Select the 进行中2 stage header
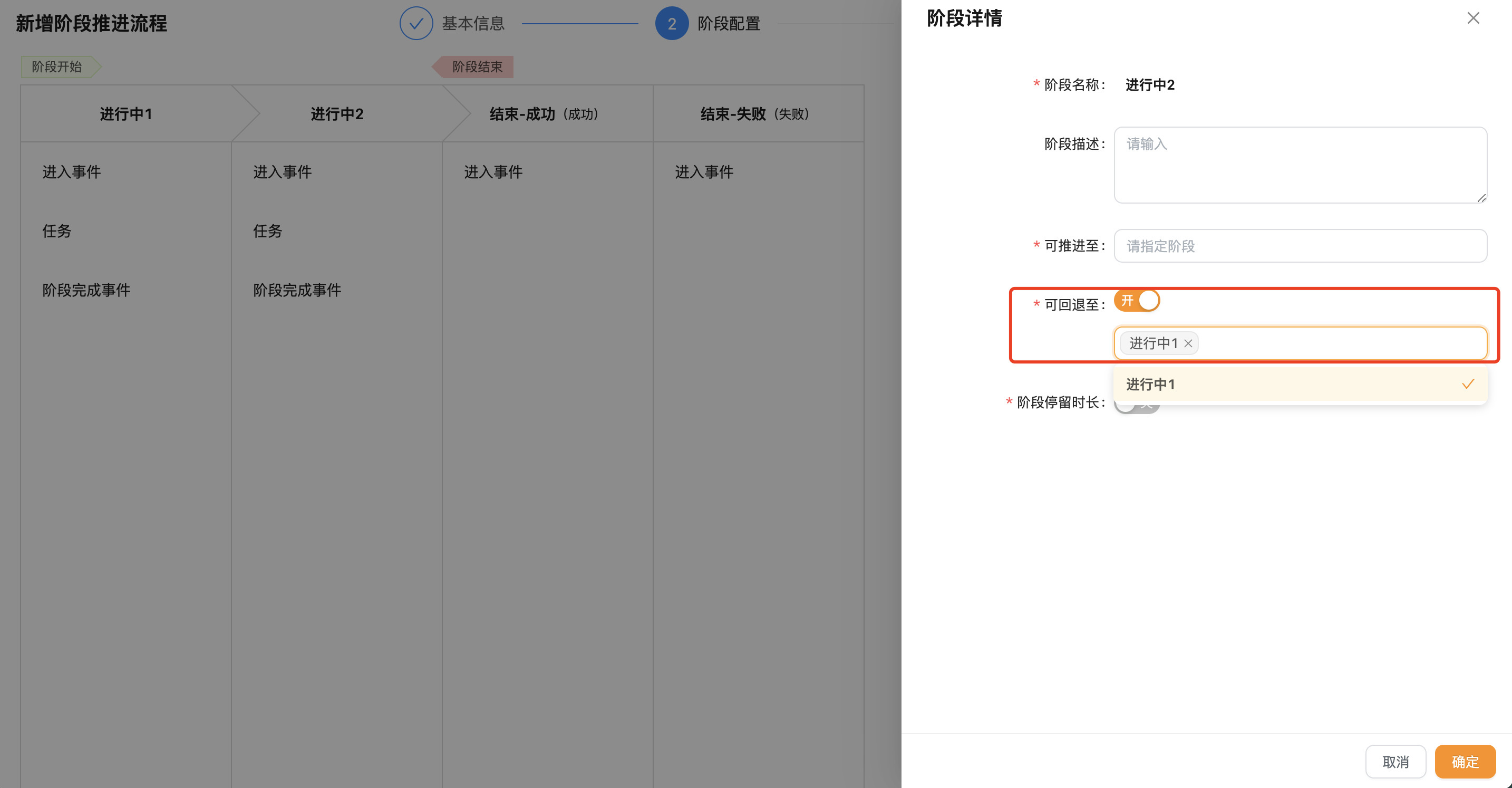Viewport: 1512px width, 788px height. click(337, 114)
